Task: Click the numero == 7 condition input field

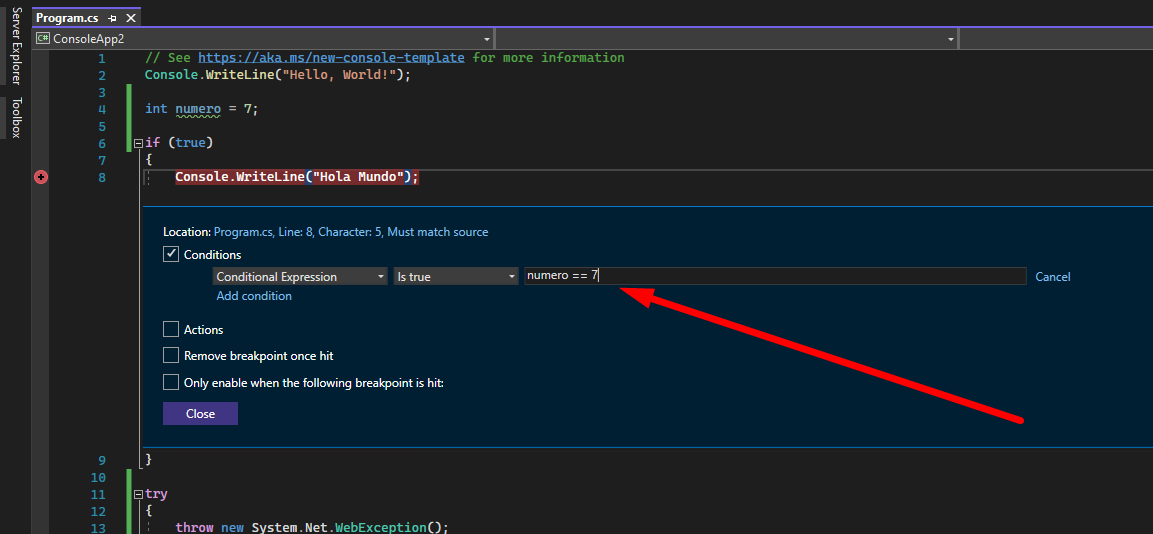Action: [x=775, y=276]
